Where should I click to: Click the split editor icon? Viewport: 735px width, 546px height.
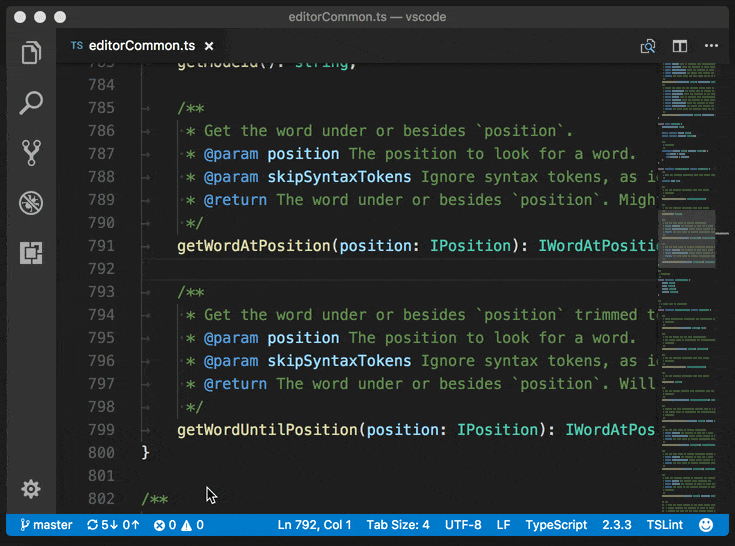click(x=680, y=46)
